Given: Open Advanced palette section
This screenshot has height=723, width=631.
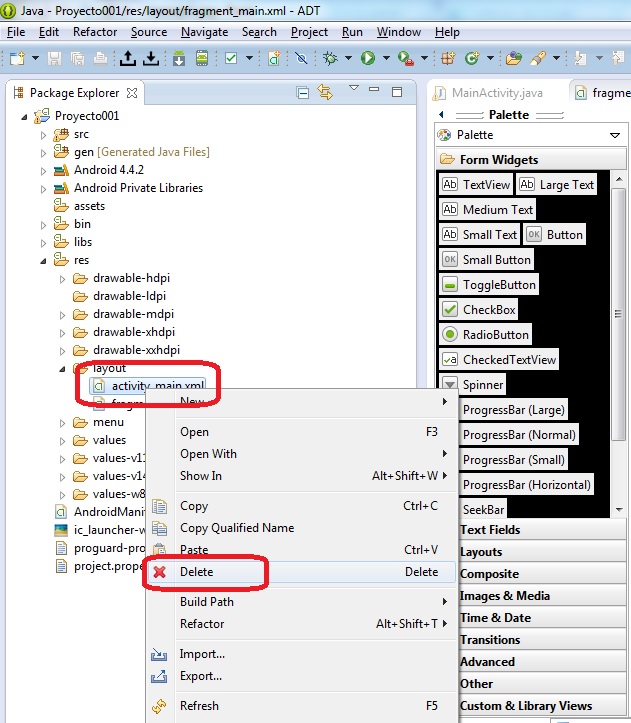Looking at the screenshot, I should 543,662.
